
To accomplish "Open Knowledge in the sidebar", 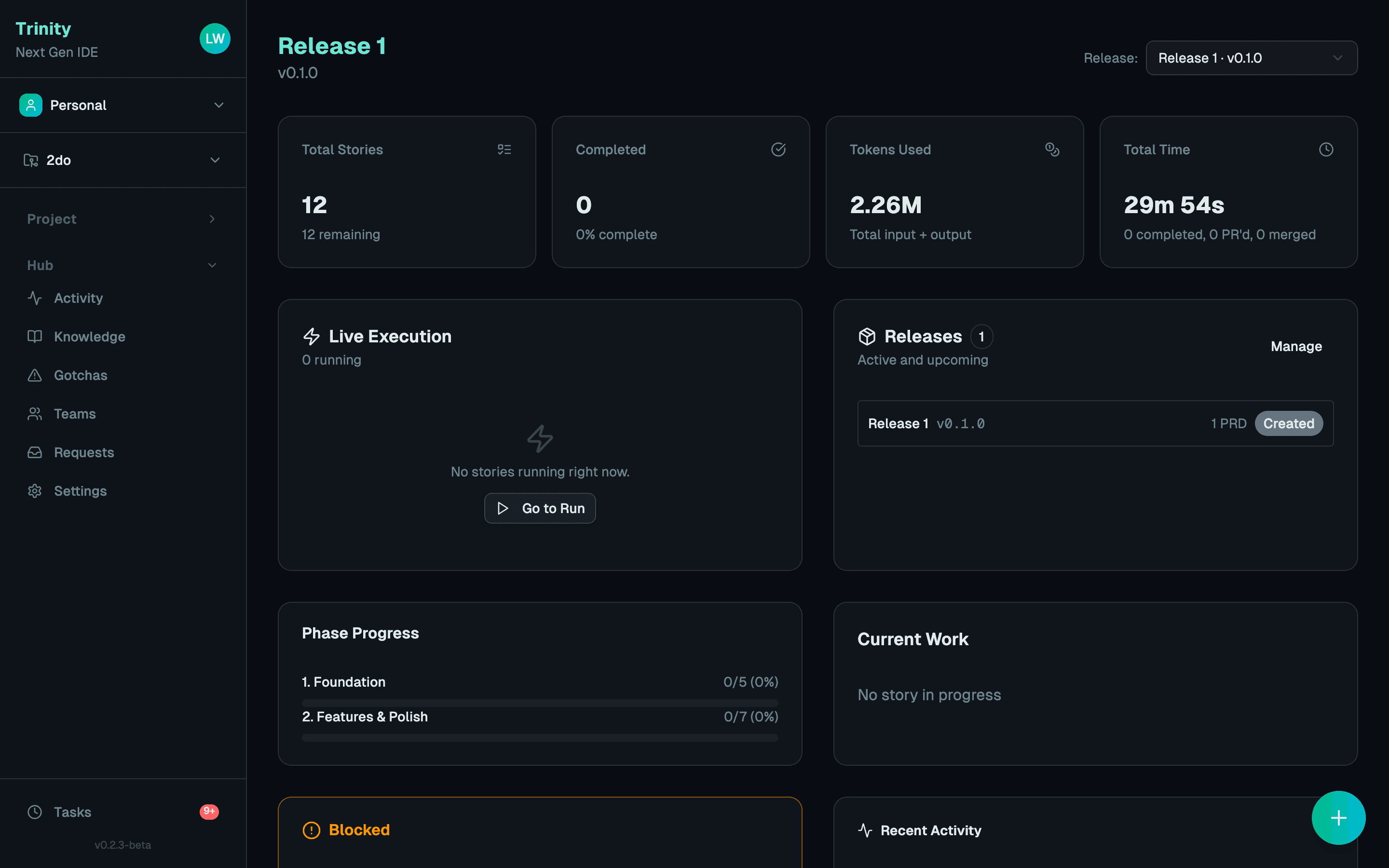I will click(123, 337).
